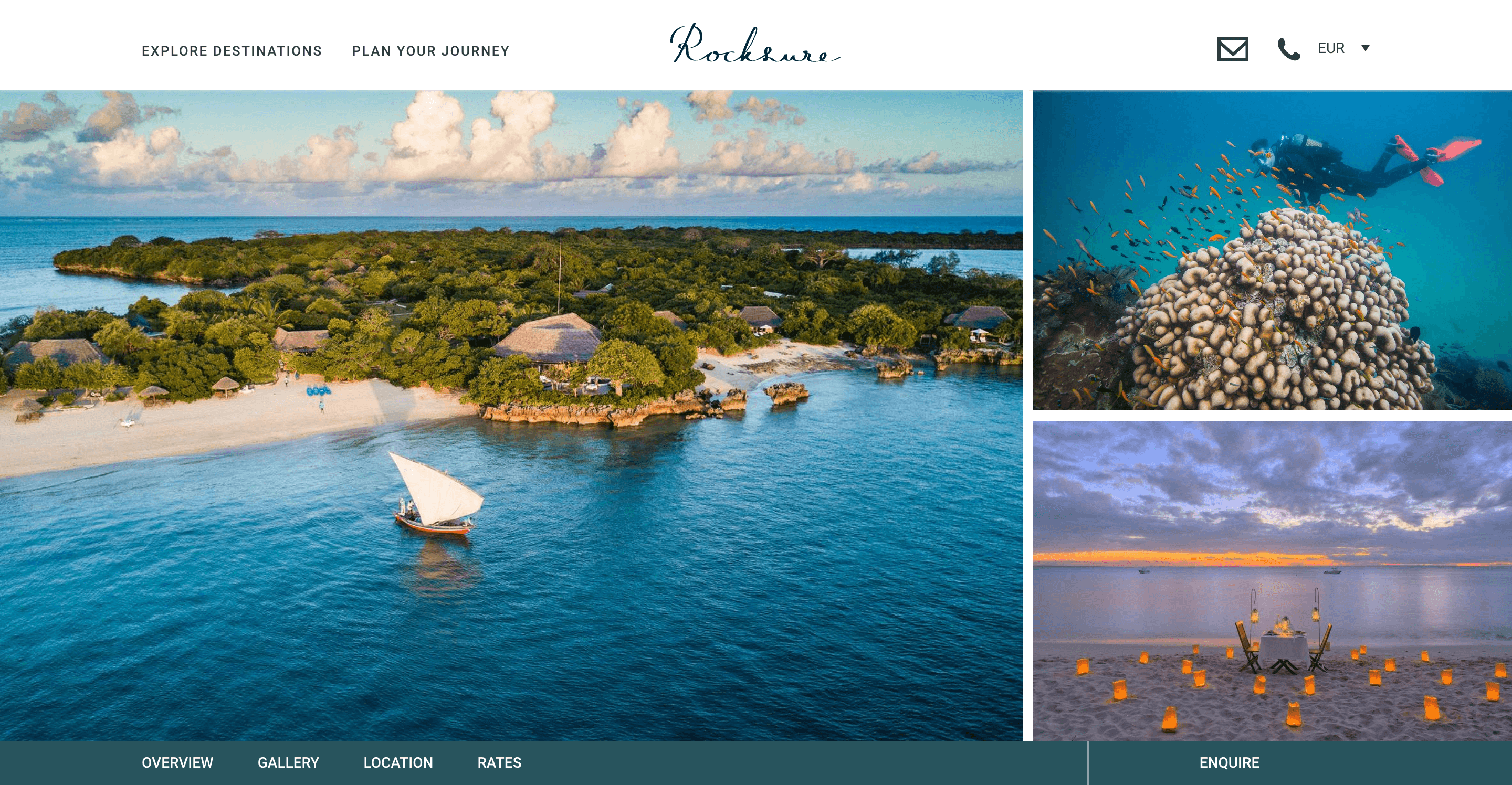This screenshot has height=785, width=1512.
Task: Expand the currency dropdown arrow
Action: click(x=1365, y=48)
